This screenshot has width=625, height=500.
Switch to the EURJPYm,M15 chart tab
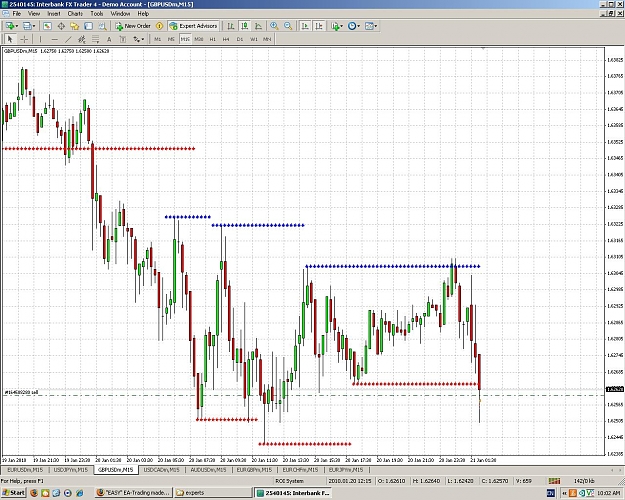(346, 470)
